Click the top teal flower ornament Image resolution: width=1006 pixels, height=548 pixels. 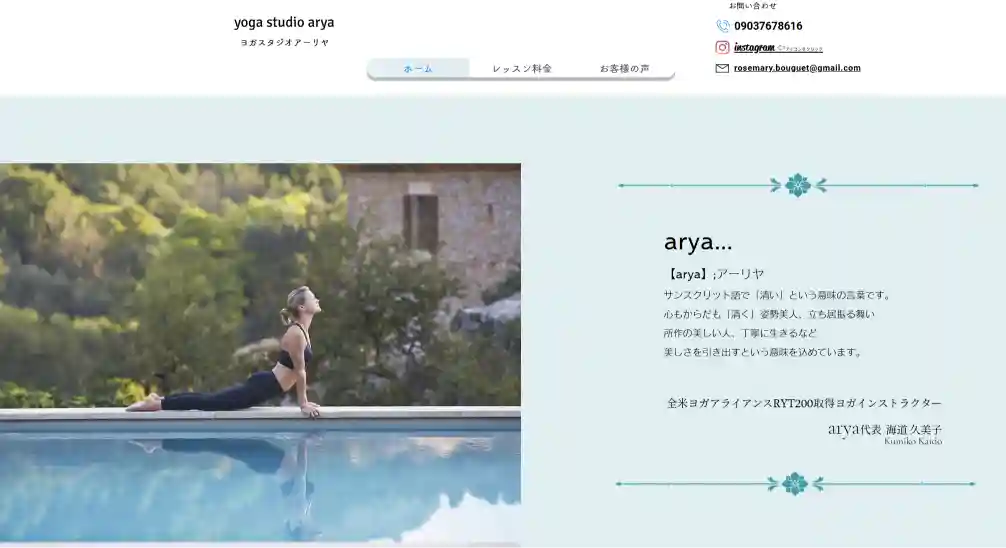(x=797, y=185)
